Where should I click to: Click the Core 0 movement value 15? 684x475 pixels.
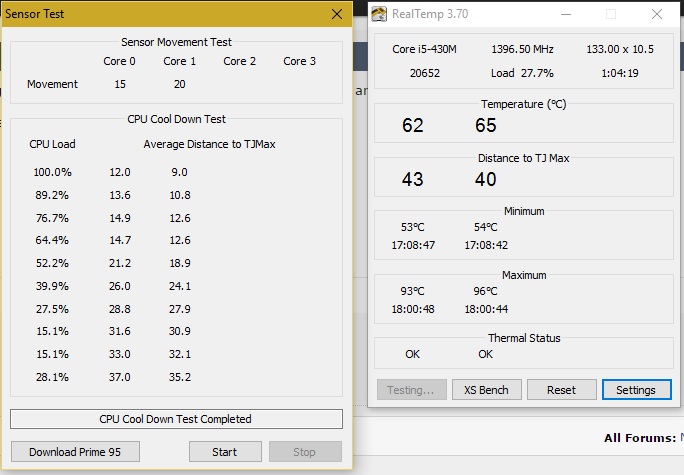[x=120, y=84]
